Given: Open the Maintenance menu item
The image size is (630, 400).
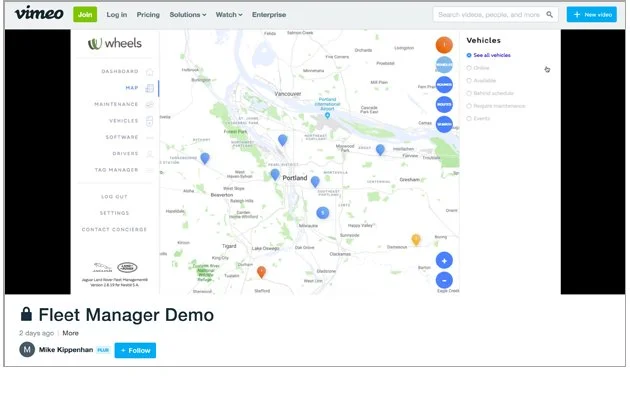Looking at the screenshot, I should (x=116, y=104).
